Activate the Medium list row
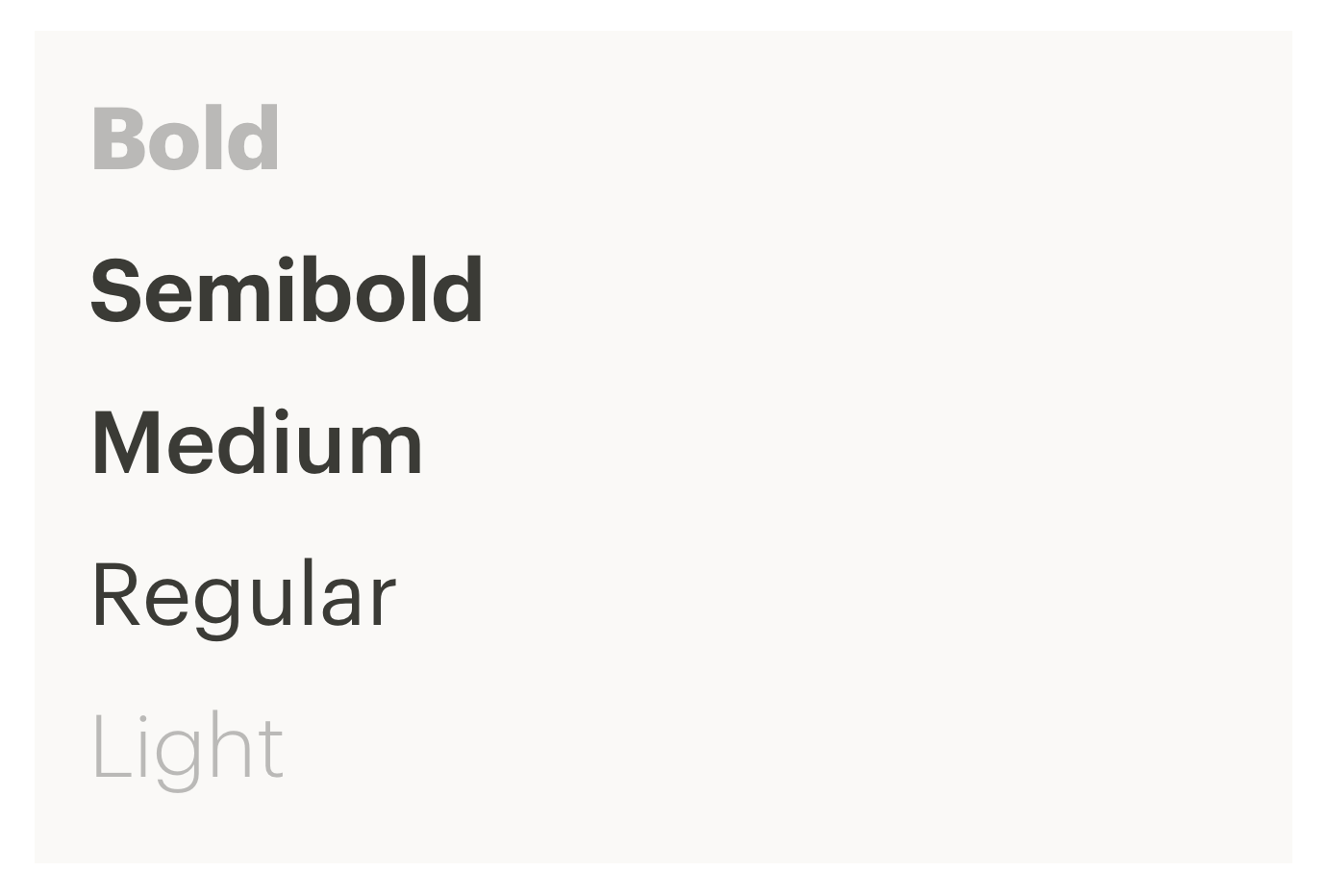Image resolution: width=1327 pixels, height=896 pixels. pyautogui.click(x=257, y=442)
